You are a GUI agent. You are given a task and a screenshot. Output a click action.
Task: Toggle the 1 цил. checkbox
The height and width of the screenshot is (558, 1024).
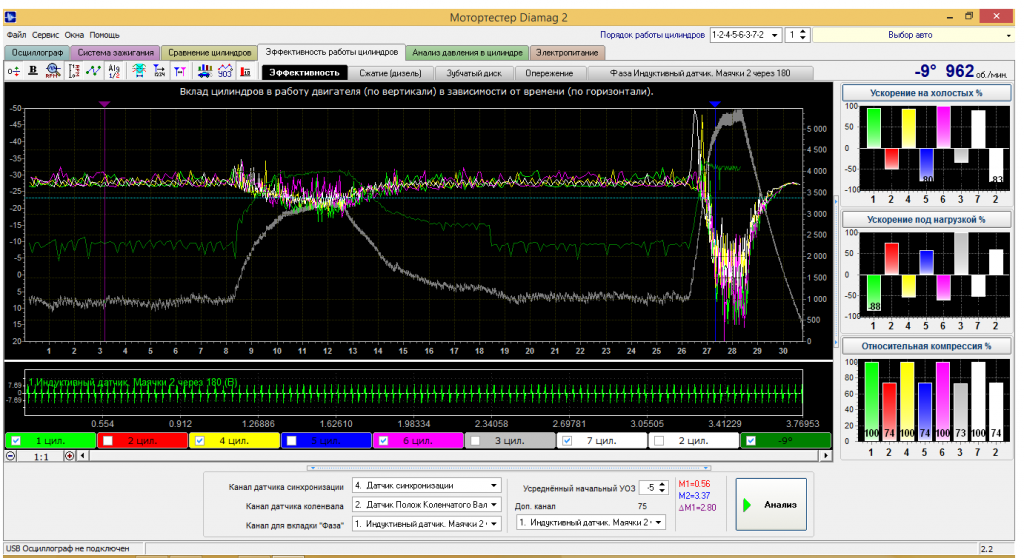[16, 441]
